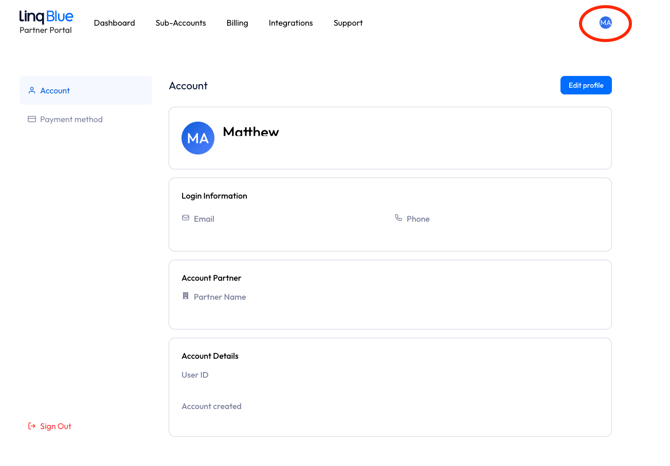670x466 pixels.
Task: Click the phone handset icon
Action: pyautogui.click(x=398, y=218)
